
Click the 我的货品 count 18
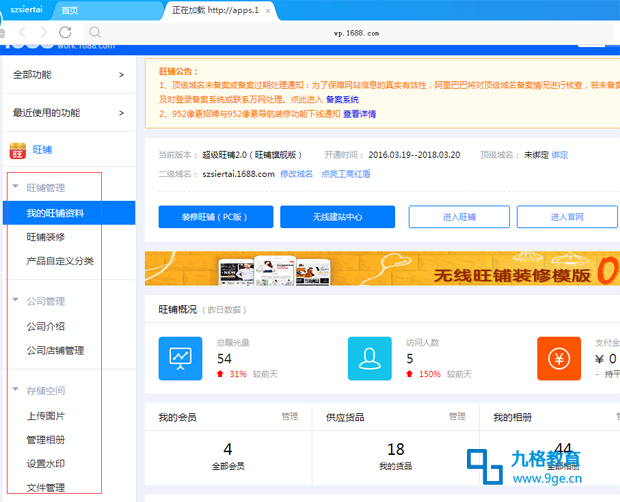point(395,449)
